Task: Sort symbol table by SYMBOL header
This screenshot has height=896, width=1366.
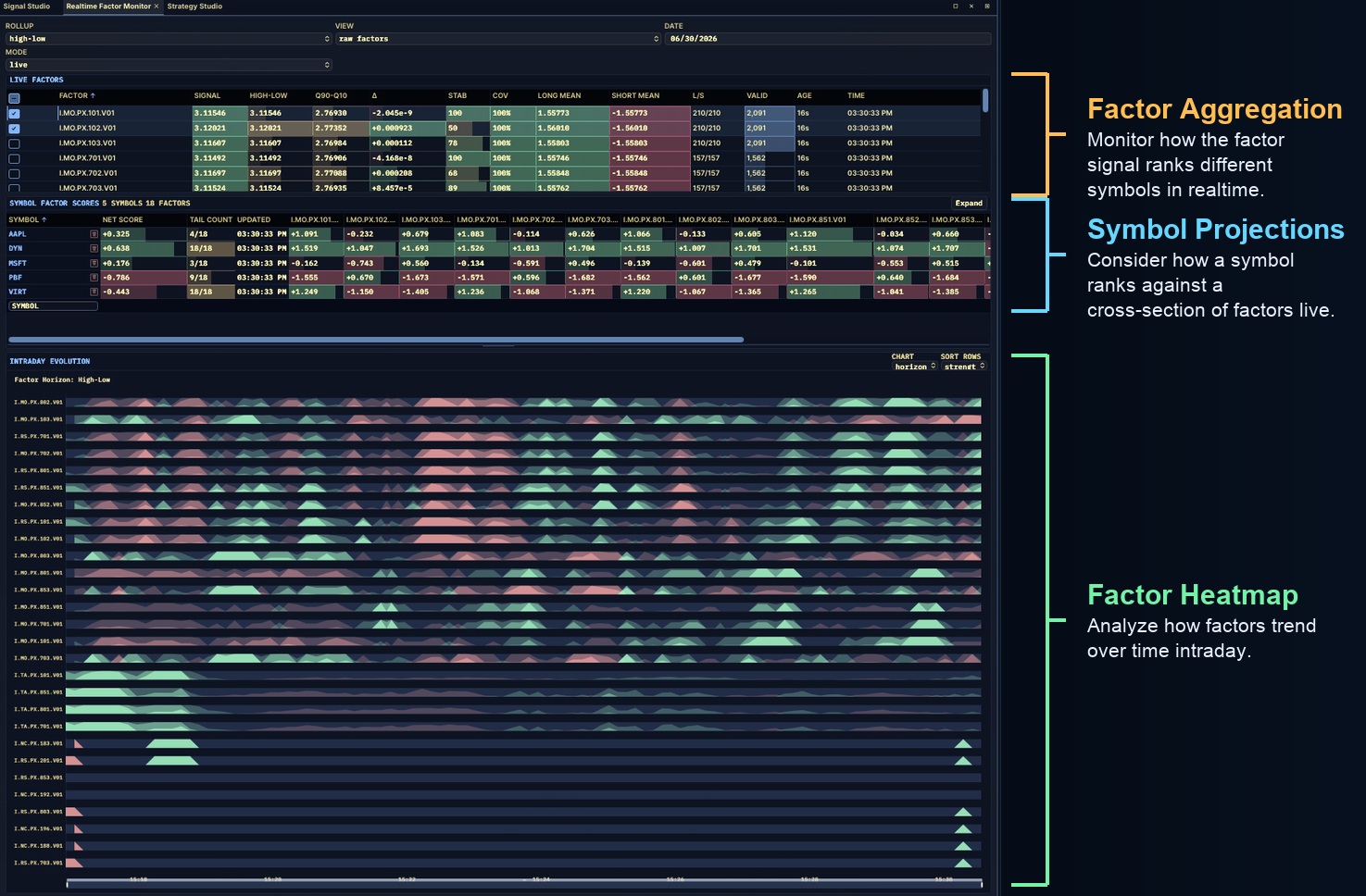Action: [x=28, y=220]
